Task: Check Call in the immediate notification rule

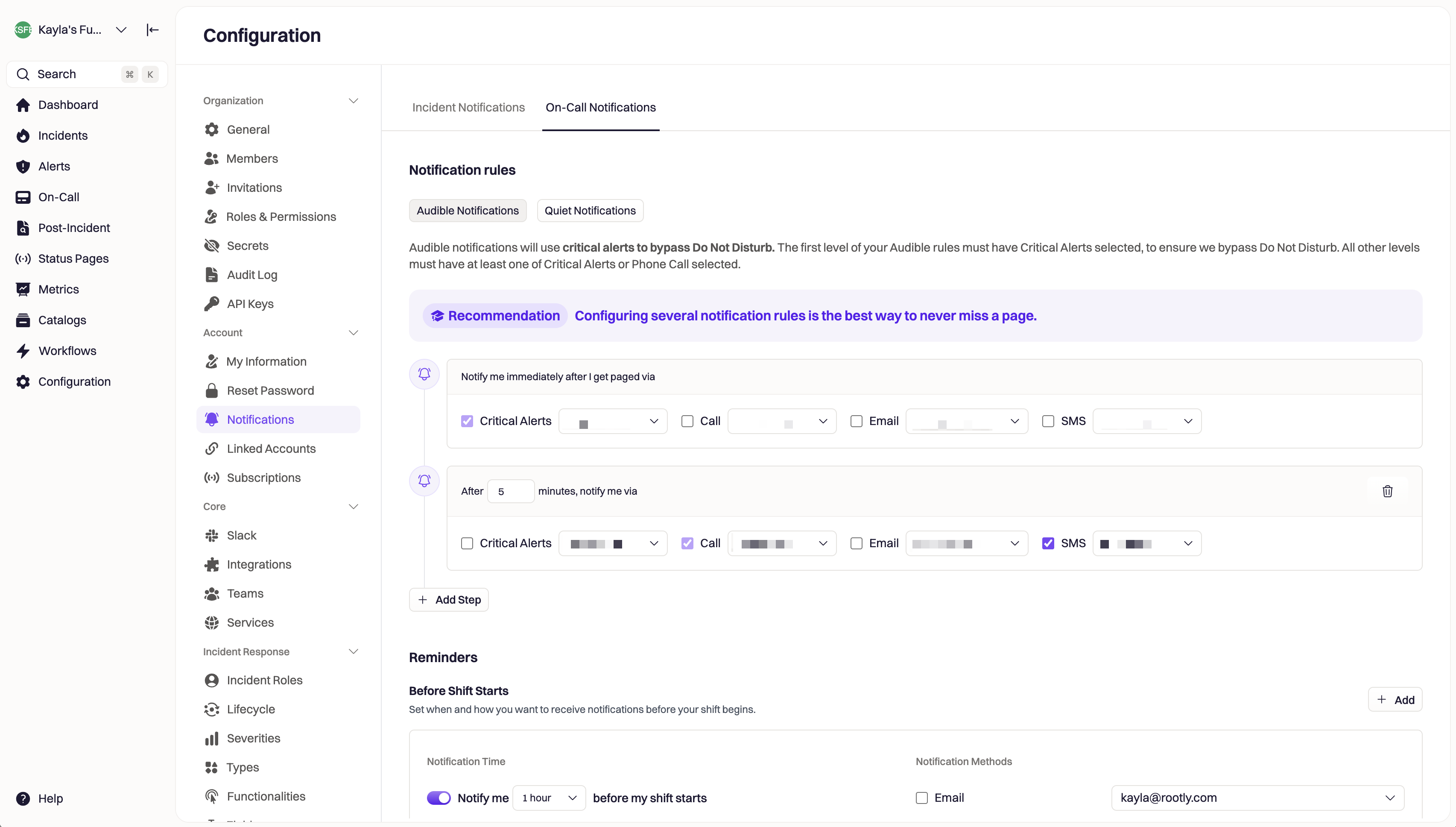Action: click(x=687, y=422)
